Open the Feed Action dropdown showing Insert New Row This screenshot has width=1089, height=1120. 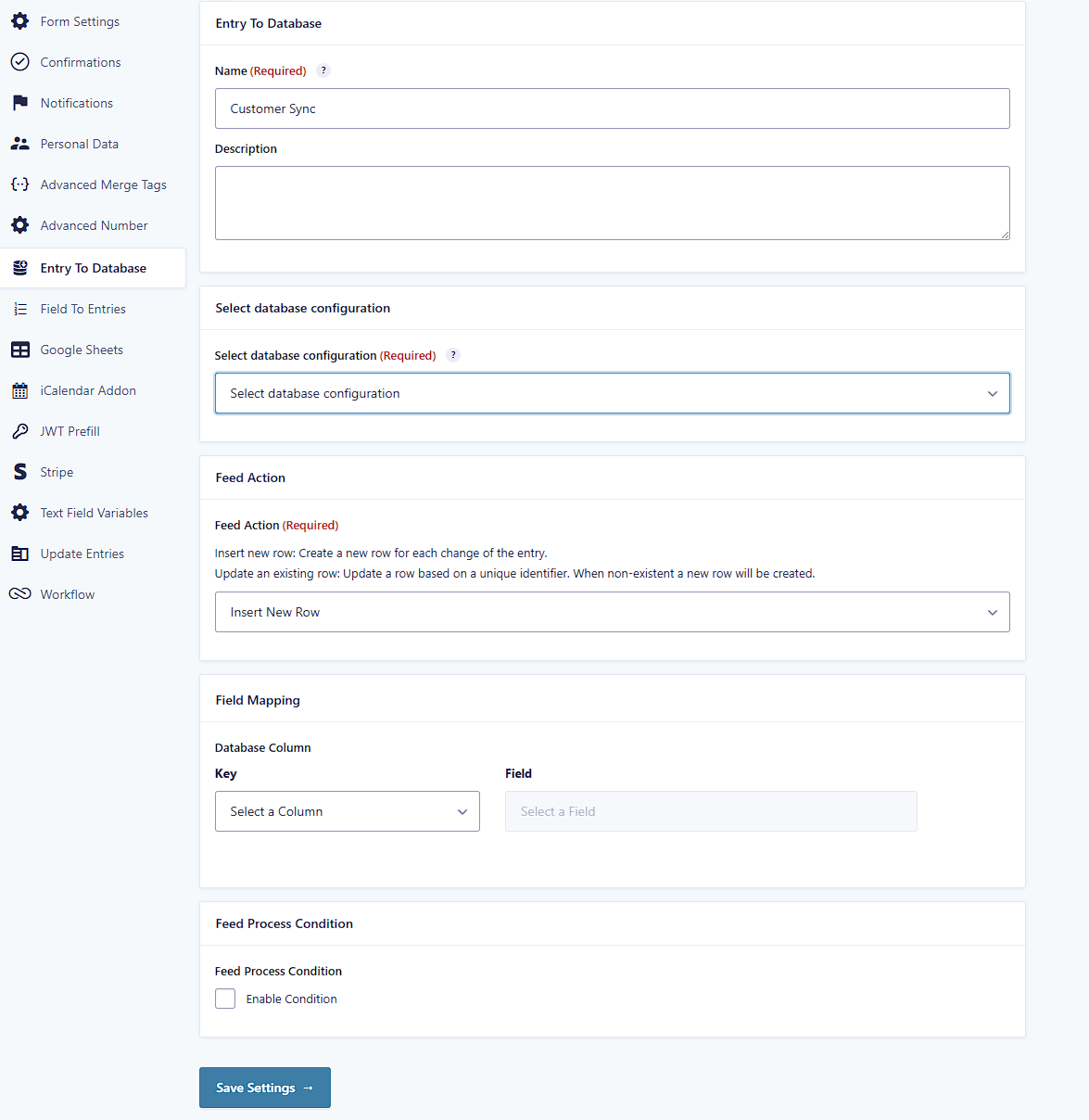pyautogui.click(x=612, y=612)
